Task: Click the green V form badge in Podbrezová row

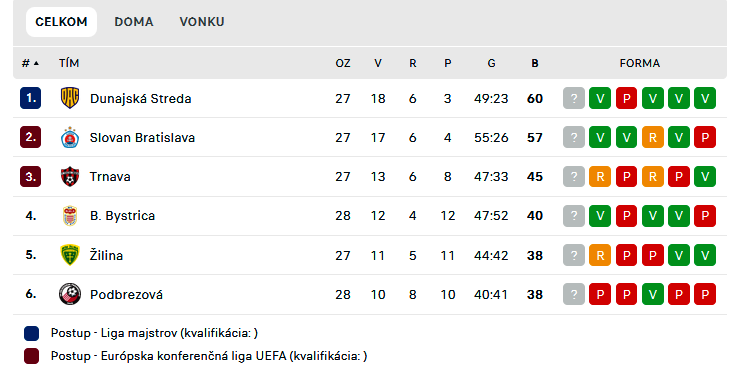Action: pos(653,294)
